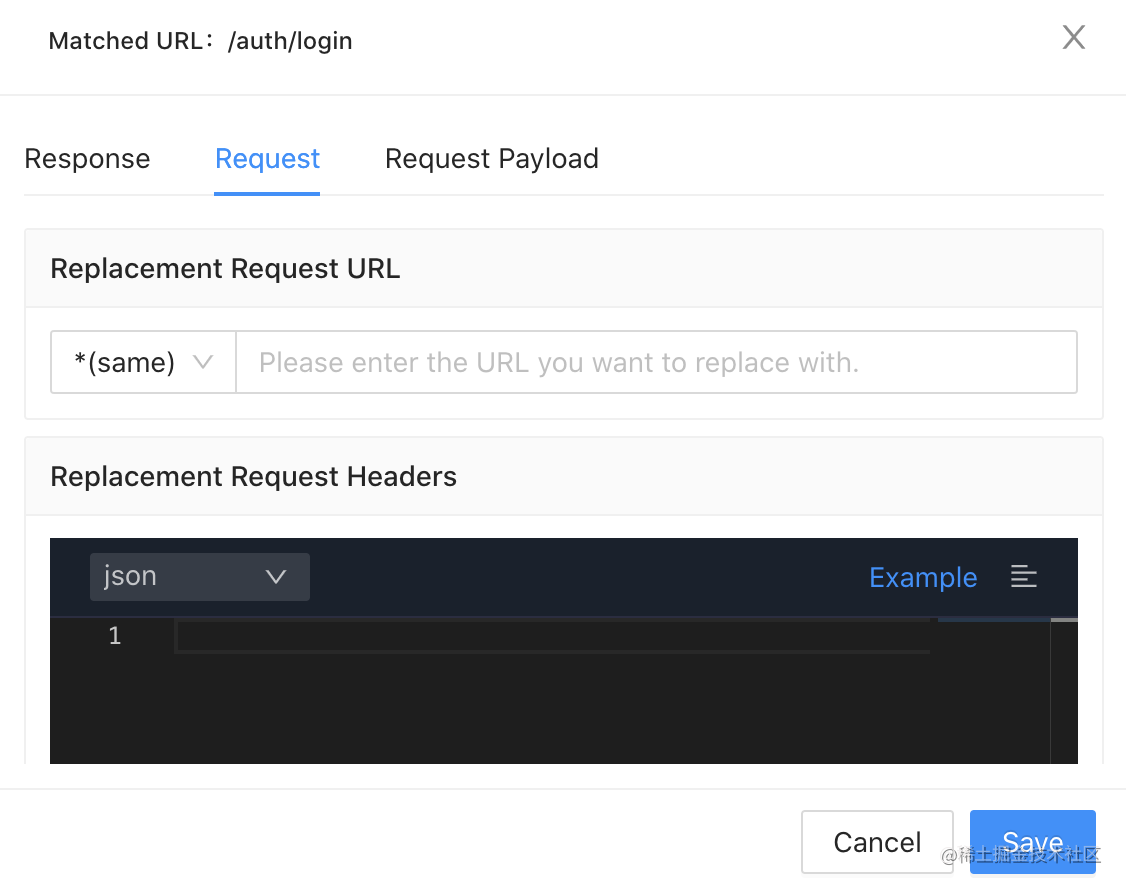The height and width of the screenshot is (890, 1126).
Task: Click the chevron arrow next to *(same)
Action: (203, 362)
